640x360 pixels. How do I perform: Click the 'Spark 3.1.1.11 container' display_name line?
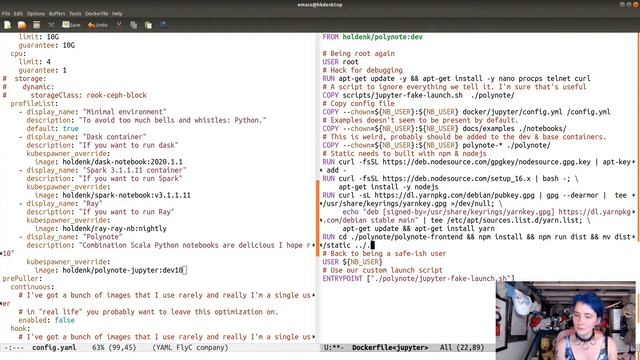(x=102, y=170)
